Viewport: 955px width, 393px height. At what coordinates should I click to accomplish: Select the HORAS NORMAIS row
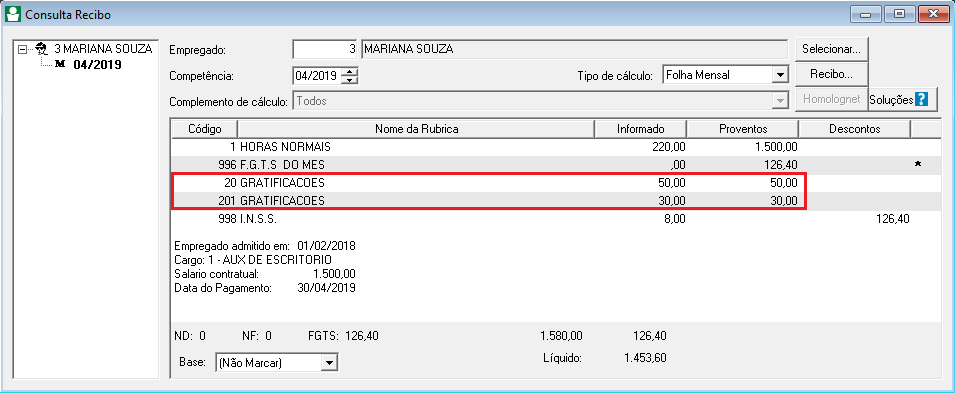[x=557, y=147]
